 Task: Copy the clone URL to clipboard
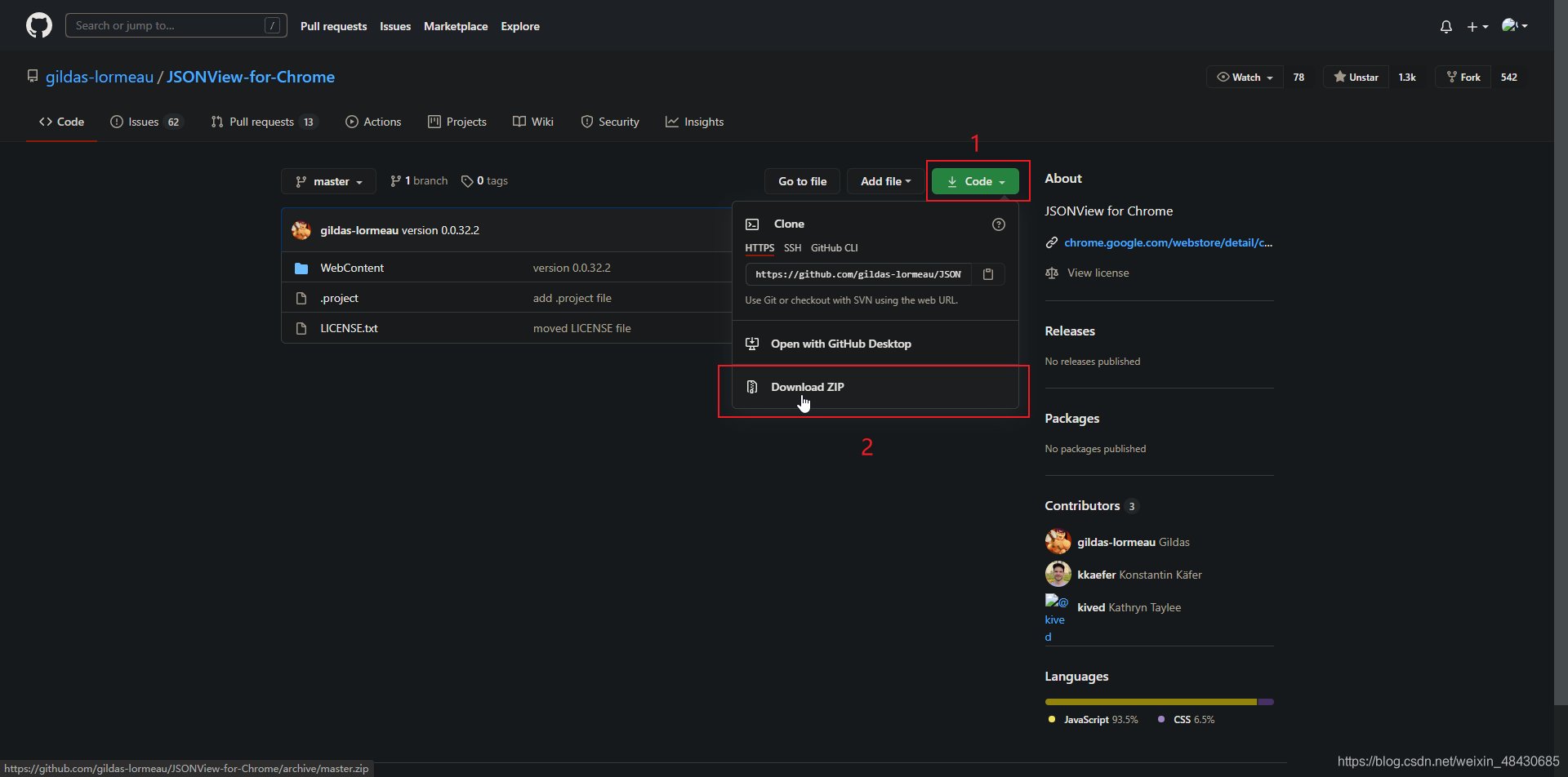(x=988, y=274)
